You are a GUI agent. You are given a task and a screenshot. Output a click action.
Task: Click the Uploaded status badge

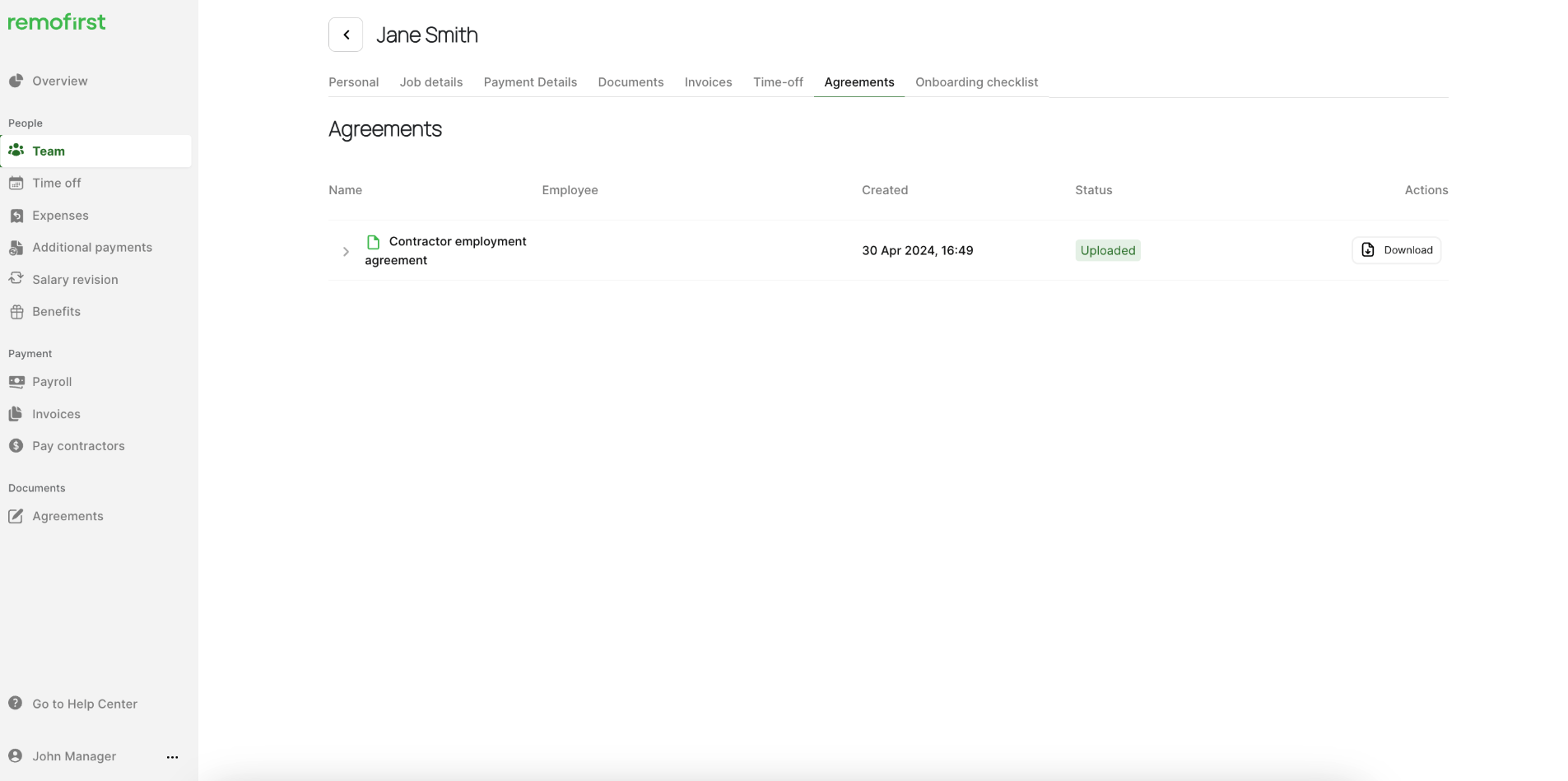[1108, 250]
